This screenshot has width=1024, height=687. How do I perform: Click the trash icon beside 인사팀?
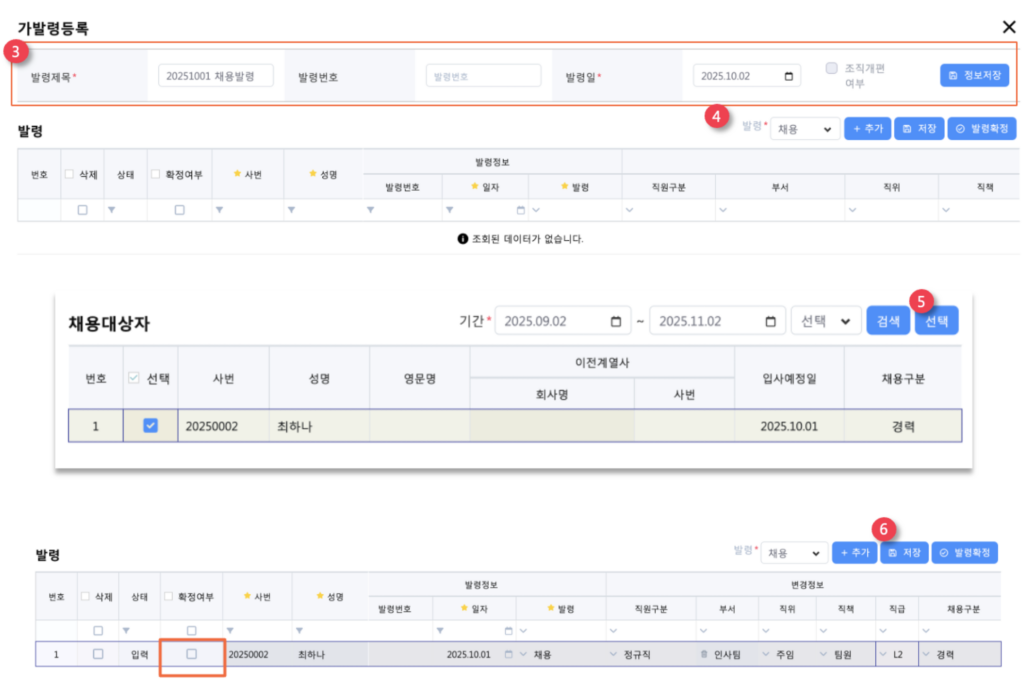(x=704, y=654)
